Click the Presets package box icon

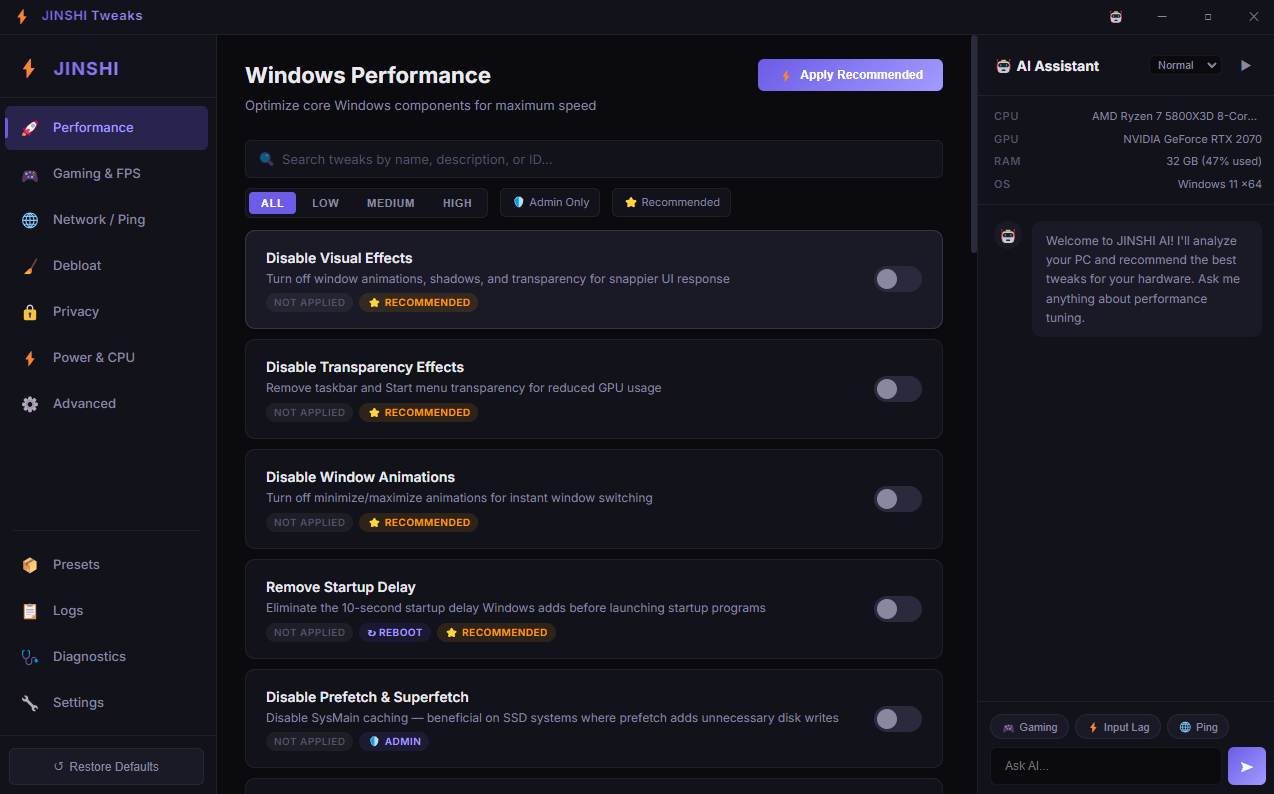29,564
